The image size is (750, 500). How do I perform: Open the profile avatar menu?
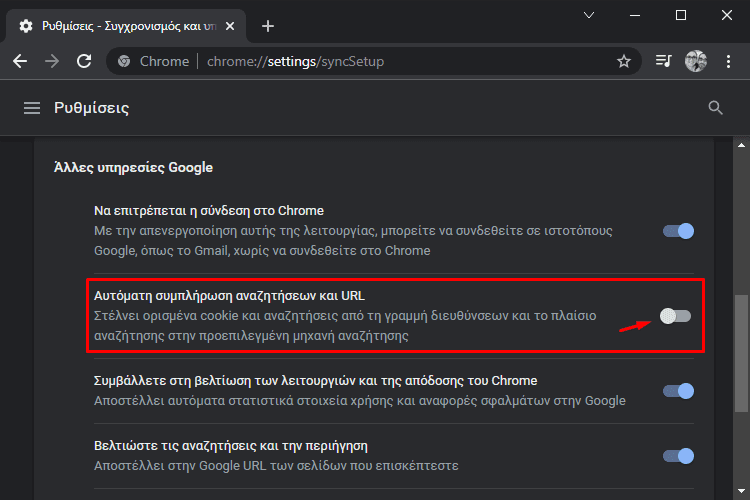[x=696, y=61]
